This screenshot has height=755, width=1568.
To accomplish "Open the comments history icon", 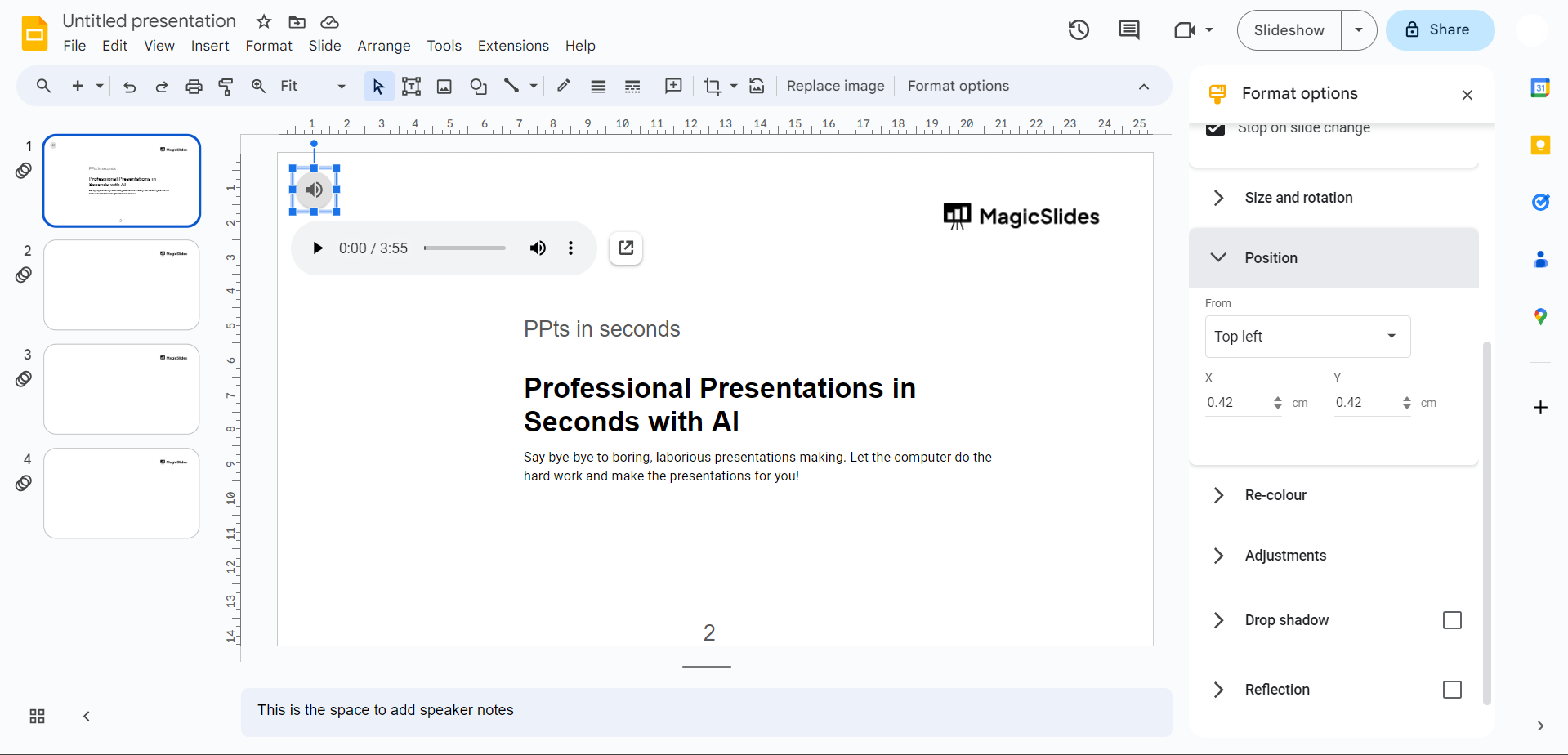I will coord(1128,30).
